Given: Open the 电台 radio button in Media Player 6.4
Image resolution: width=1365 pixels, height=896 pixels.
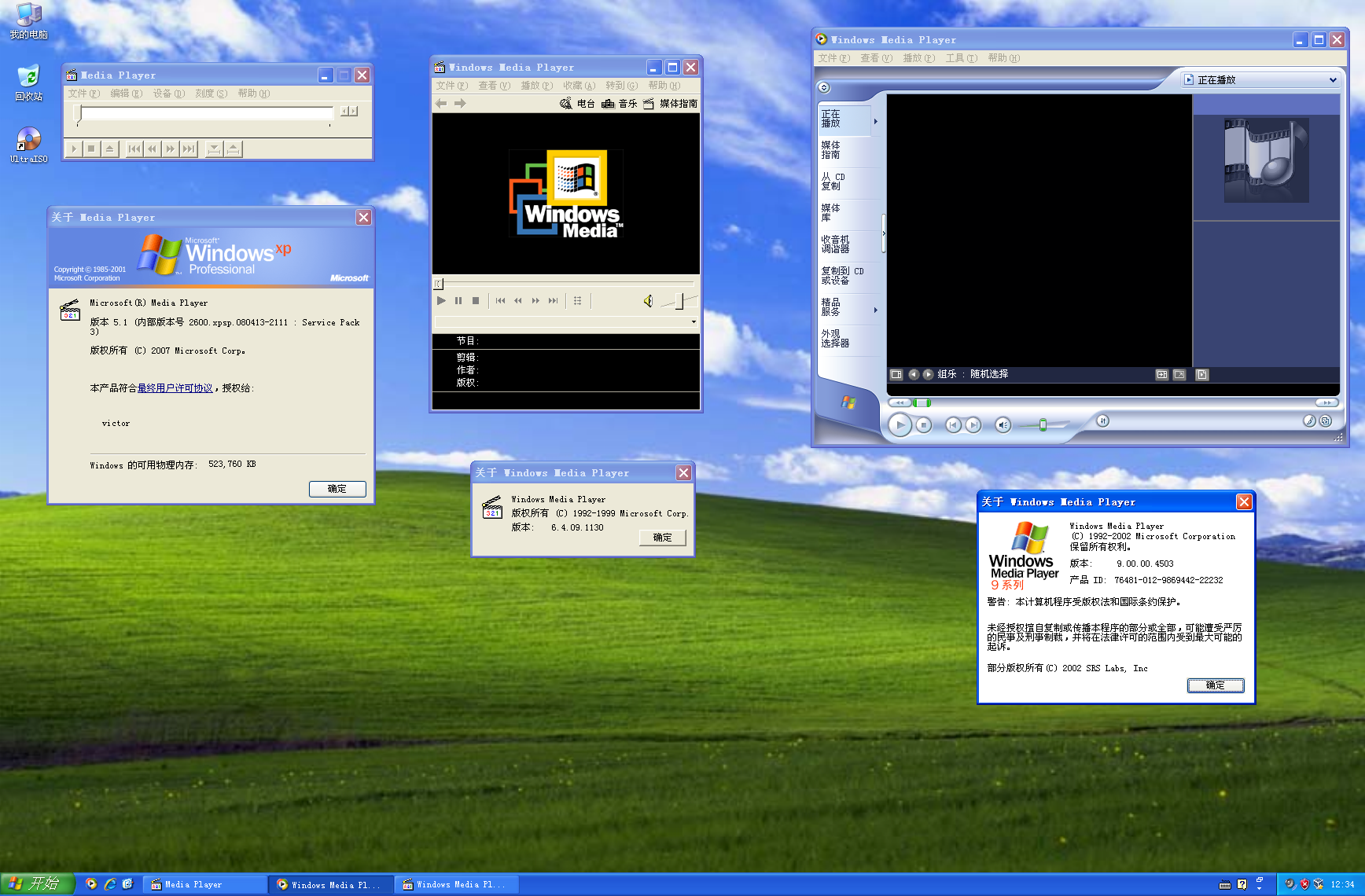Looking at the screenshot, I should (577, 104).
